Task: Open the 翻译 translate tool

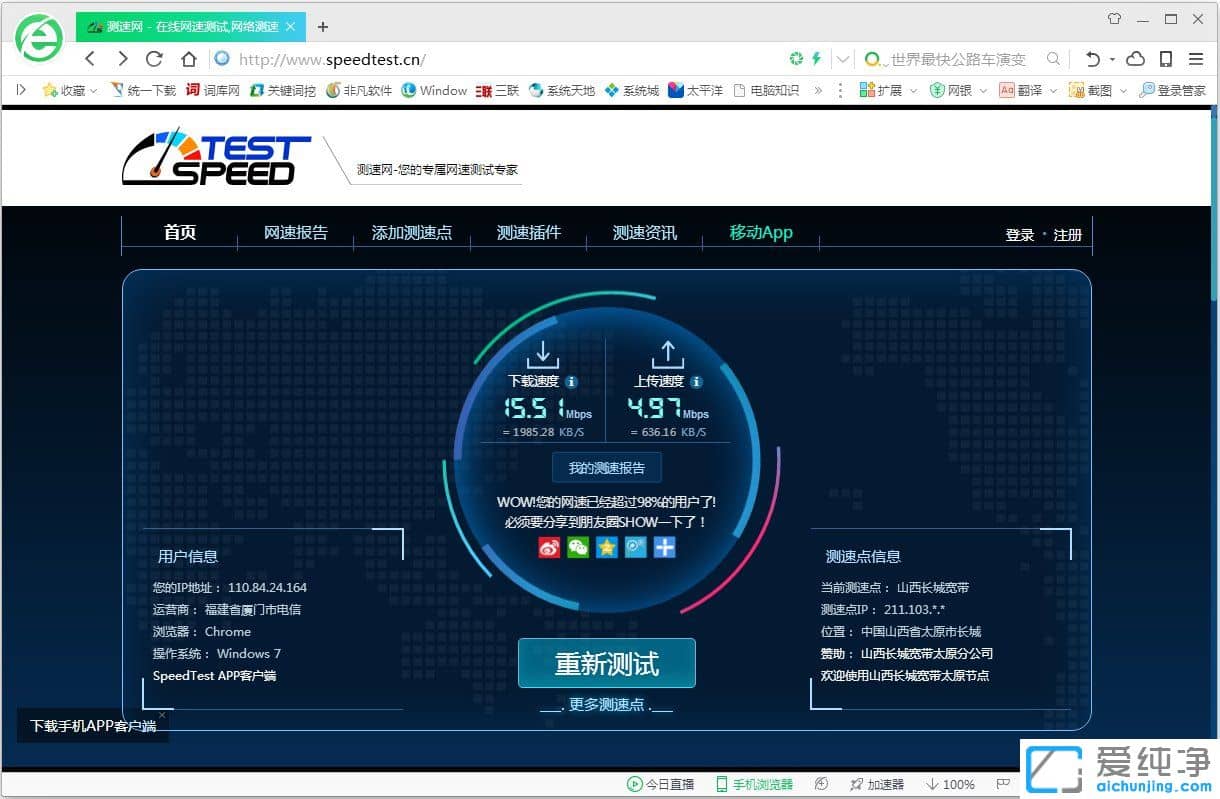Action: [x=1027, y=89]
